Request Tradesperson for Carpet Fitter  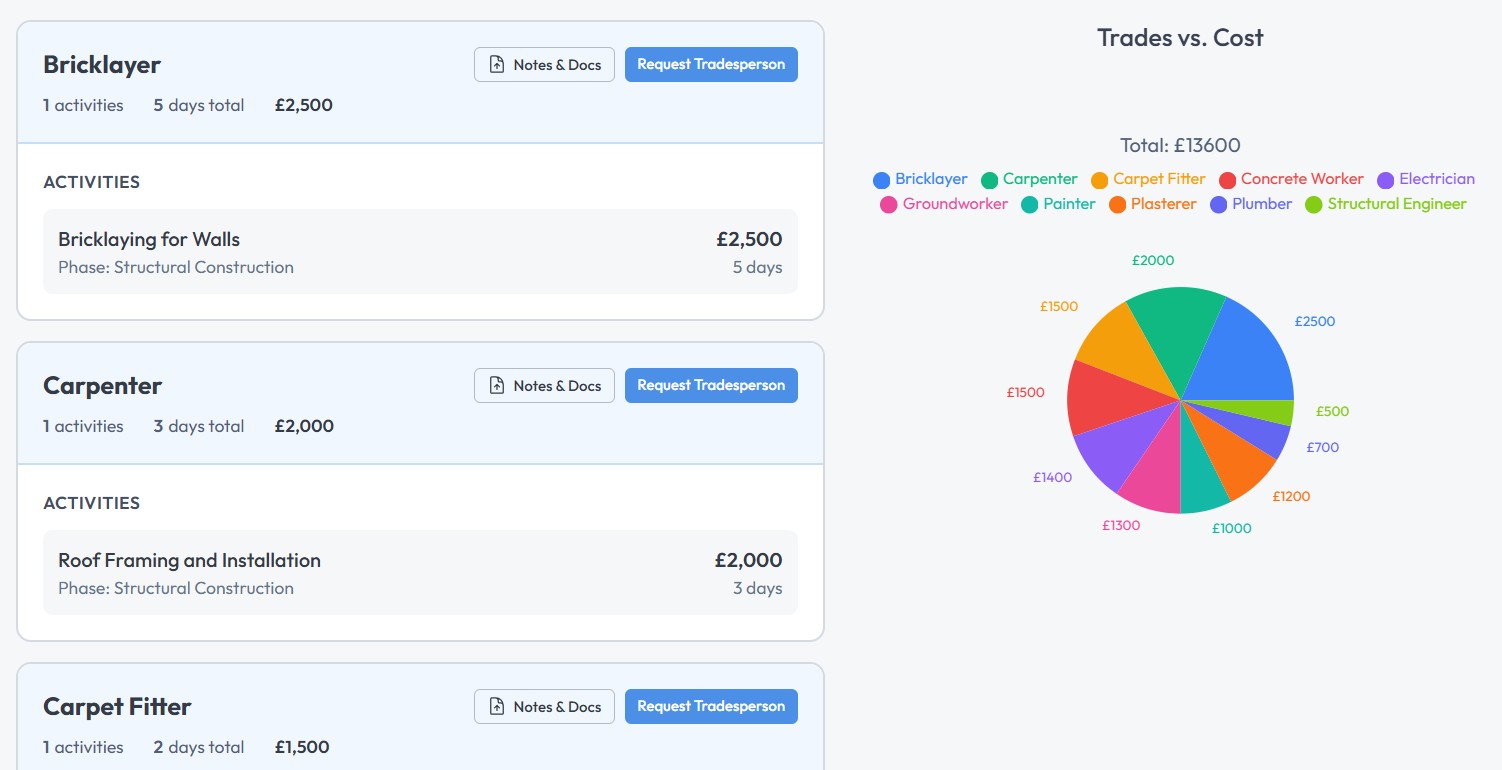(711, 706)
